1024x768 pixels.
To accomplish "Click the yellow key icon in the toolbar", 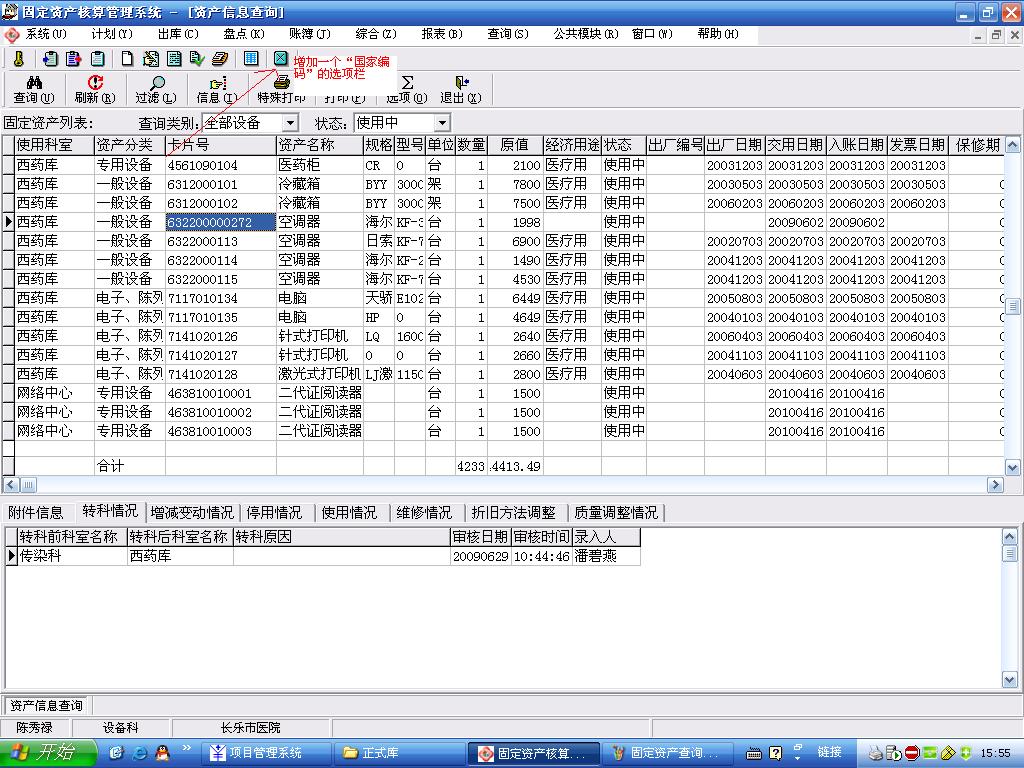I will pyautogui.click(x=19, y=59).
